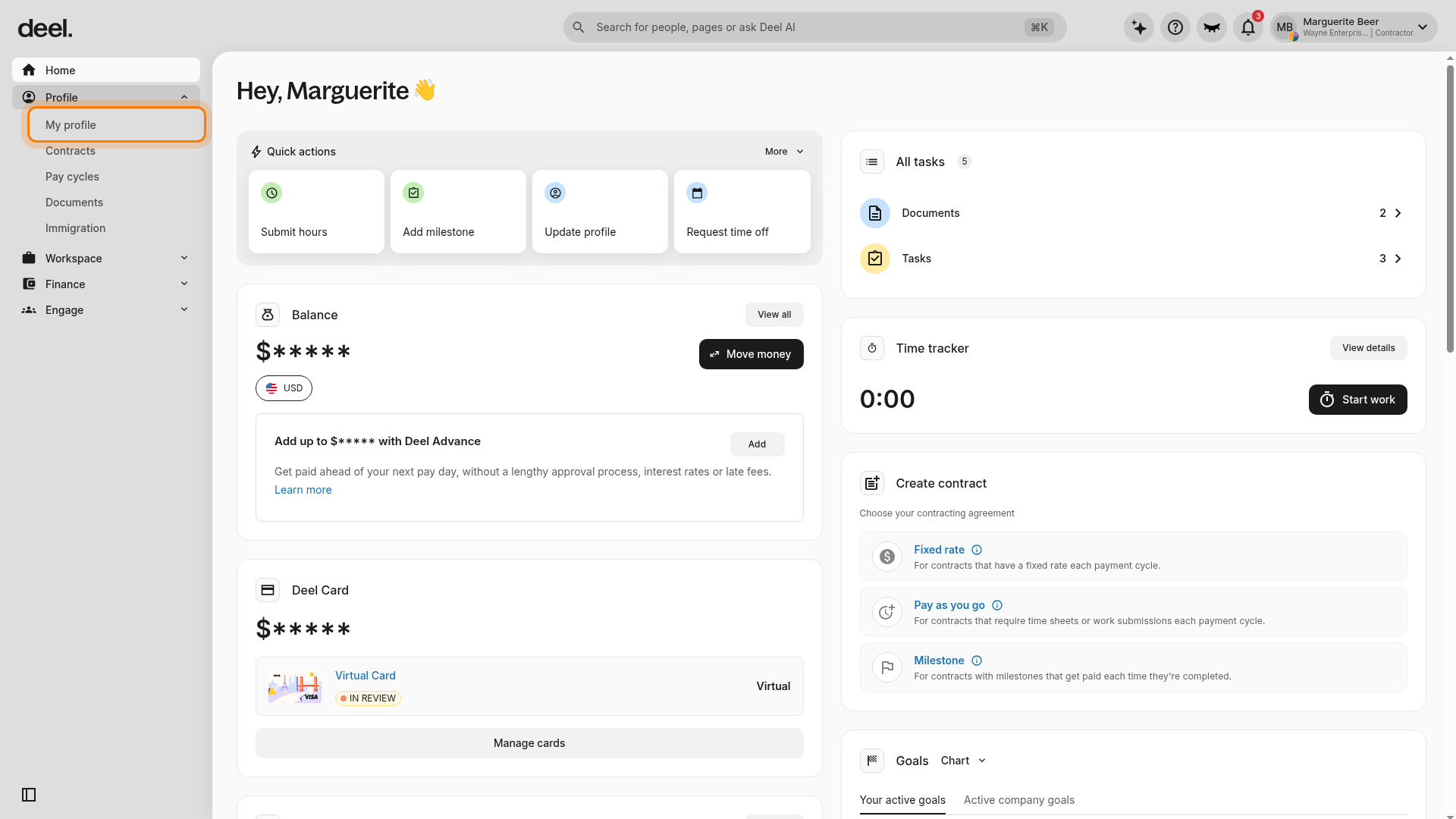Collapse the Profile menu section
Image resolution: width=1456 pixels, height=819 pixels.
click(184, 97)
